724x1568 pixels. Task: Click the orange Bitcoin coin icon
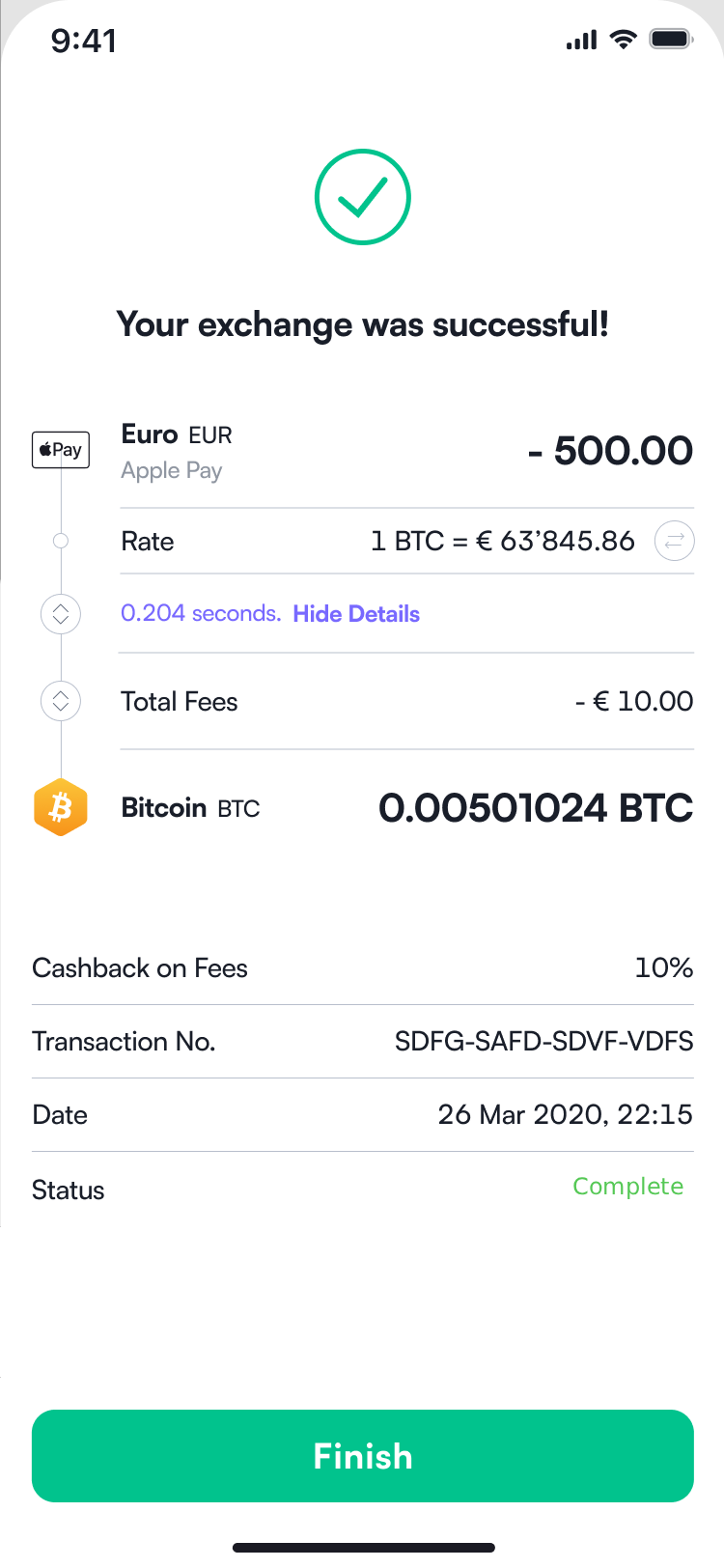[61, 807]
